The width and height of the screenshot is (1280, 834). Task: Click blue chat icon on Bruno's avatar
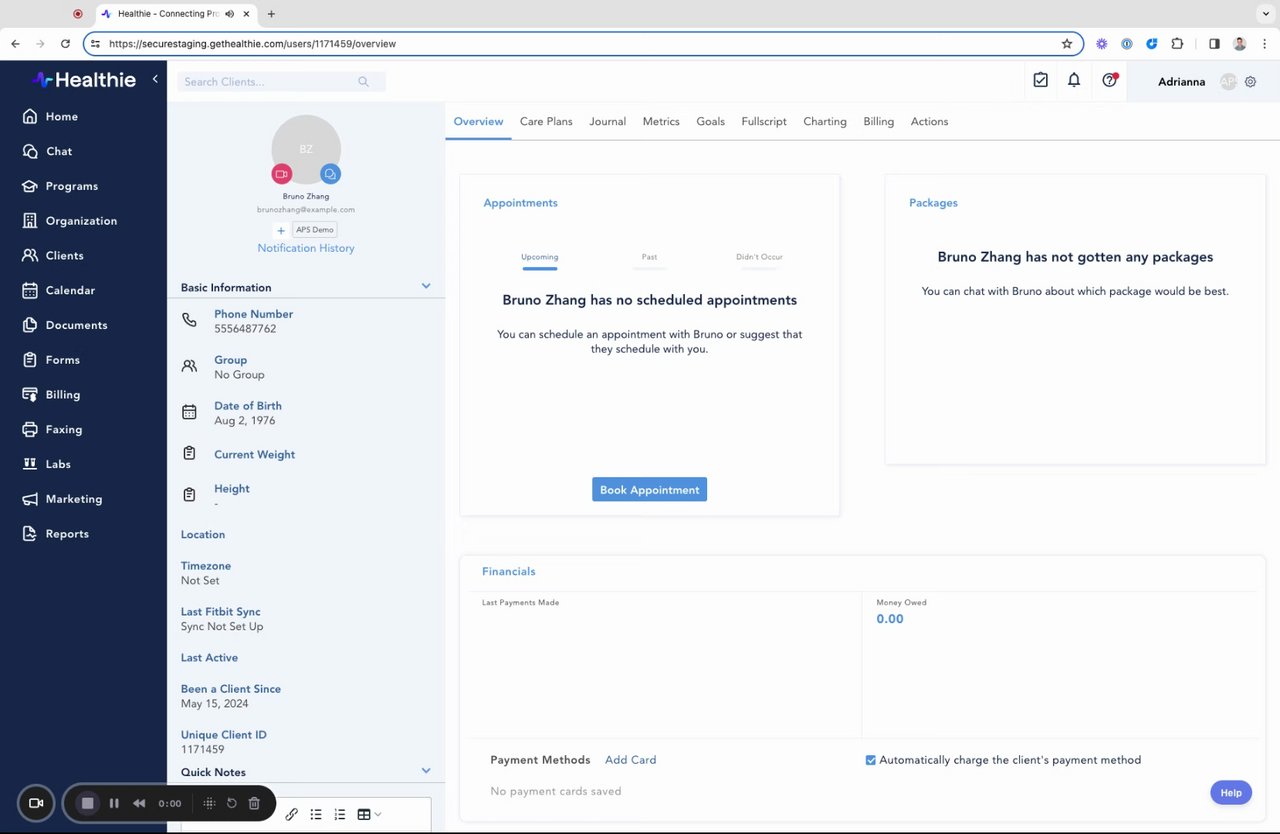tap(330, 174)
